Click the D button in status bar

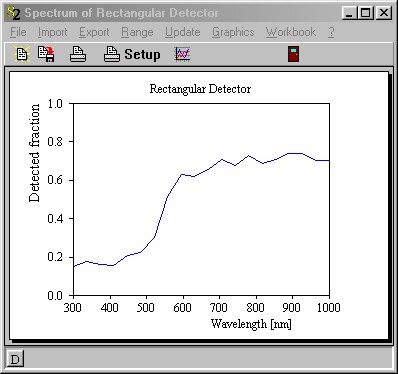pos(15,359)
